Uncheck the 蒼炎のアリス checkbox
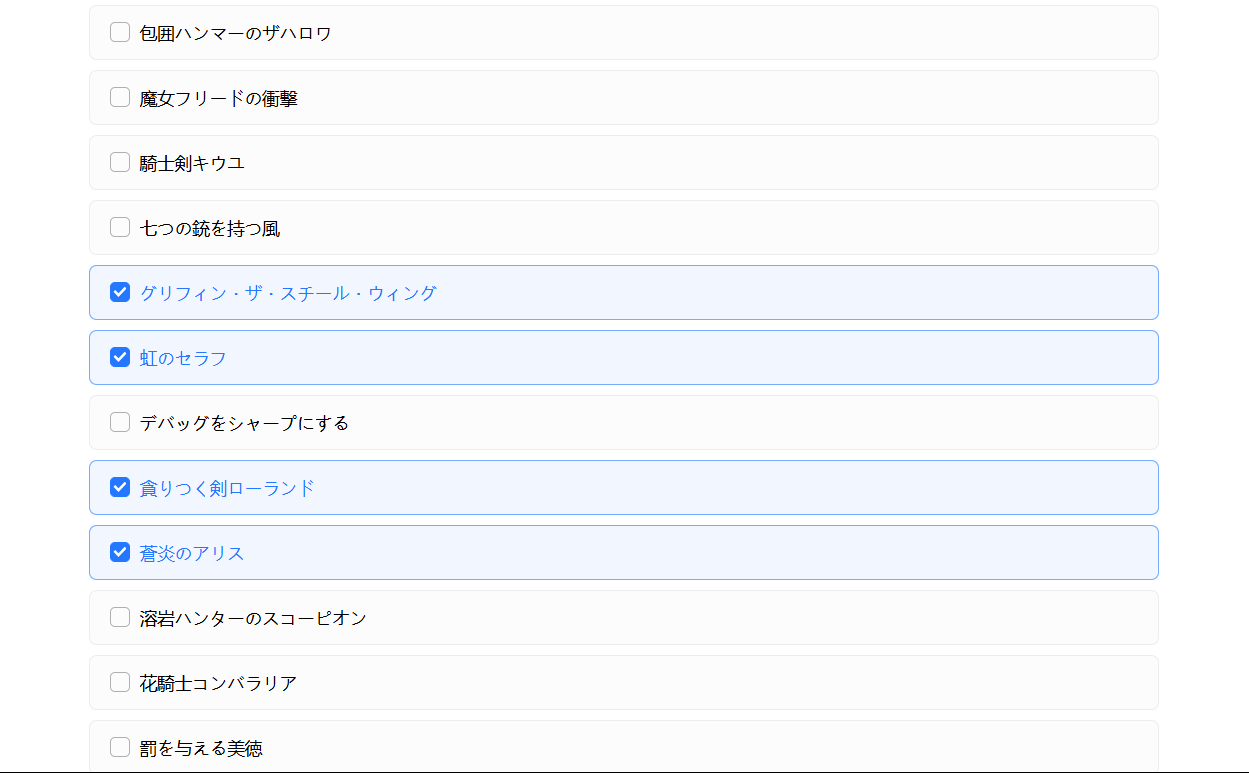The height and width of the screenshot is (773, 1249). (120, 552)
